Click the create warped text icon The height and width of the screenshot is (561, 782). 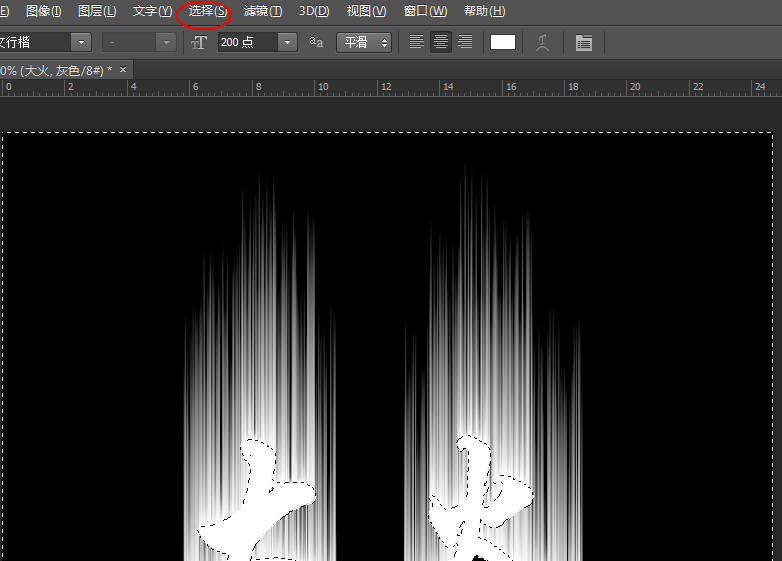point(543,42)
